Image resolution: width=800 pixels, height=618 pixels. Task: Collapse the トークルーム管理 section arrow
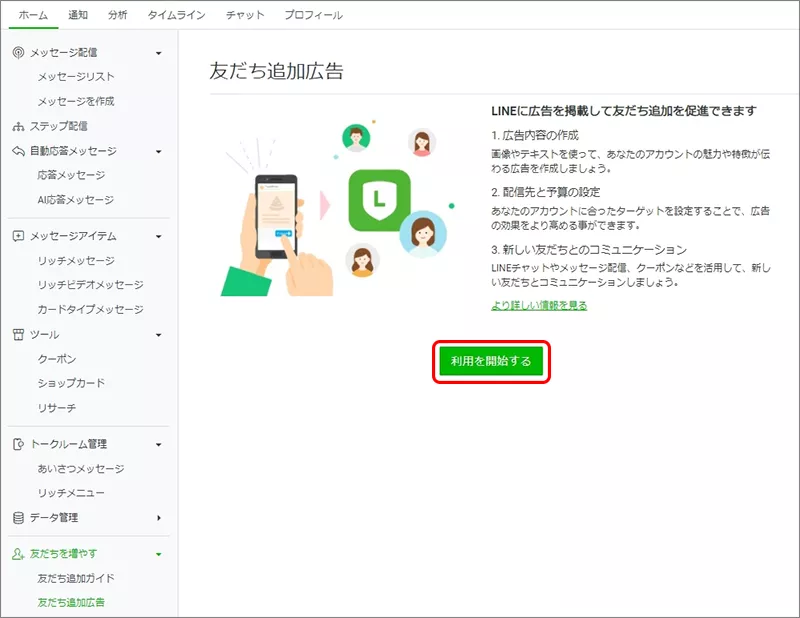pos(159,444)
